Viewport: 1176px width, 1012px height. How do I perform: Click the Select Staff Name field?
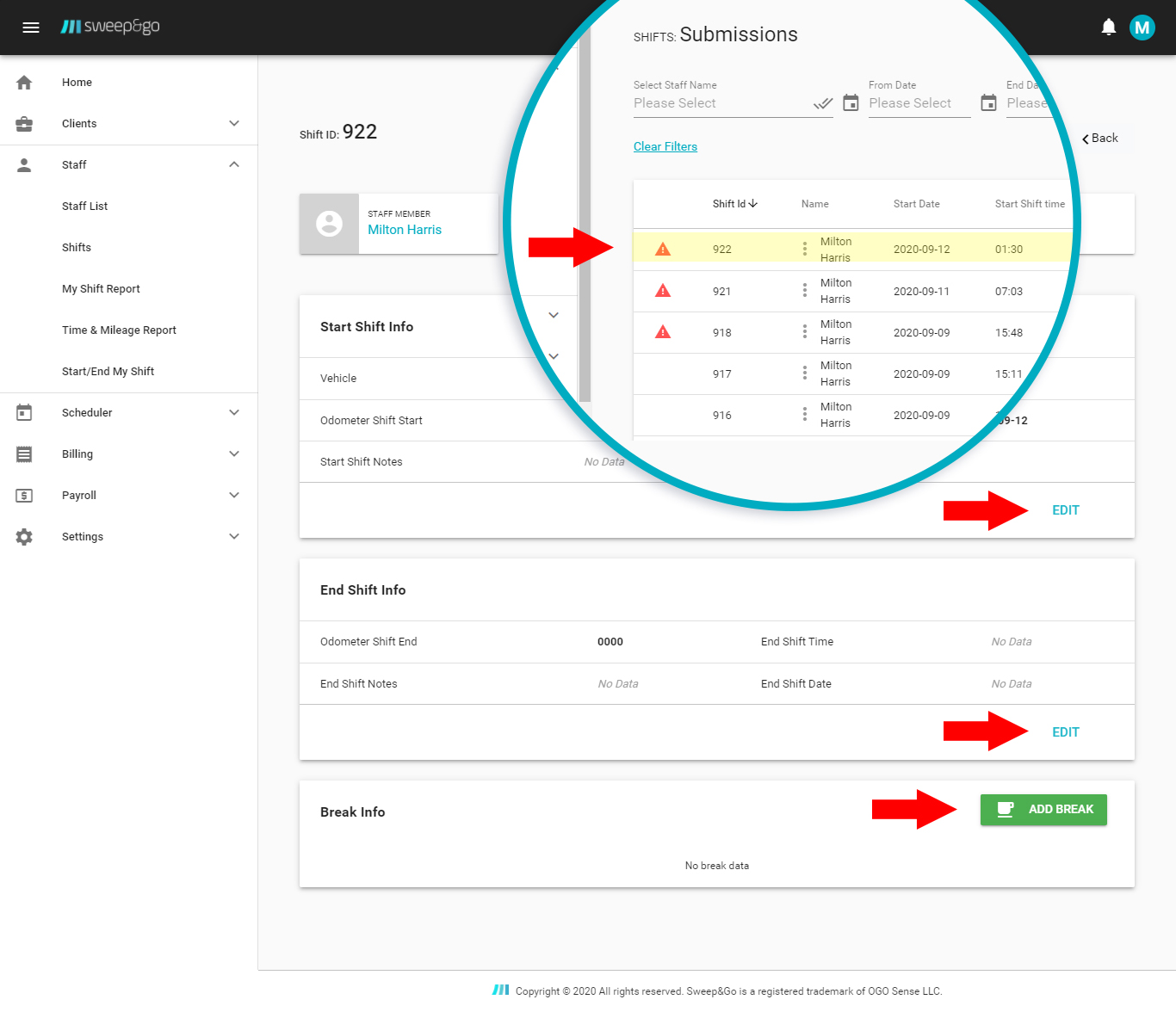coord(721,103)
